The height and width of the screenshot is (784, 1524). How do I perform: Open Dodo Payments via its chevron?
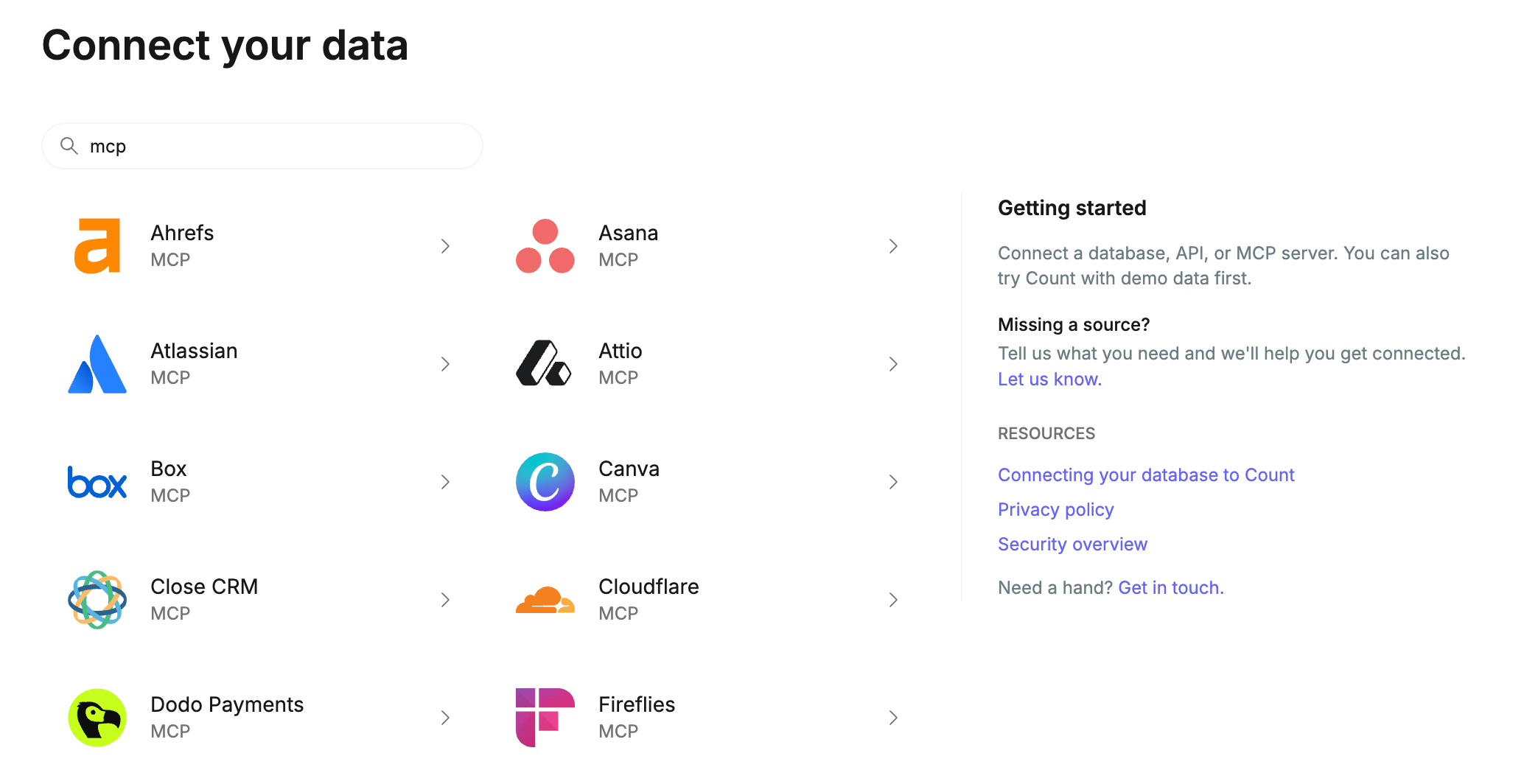(445, 718)
